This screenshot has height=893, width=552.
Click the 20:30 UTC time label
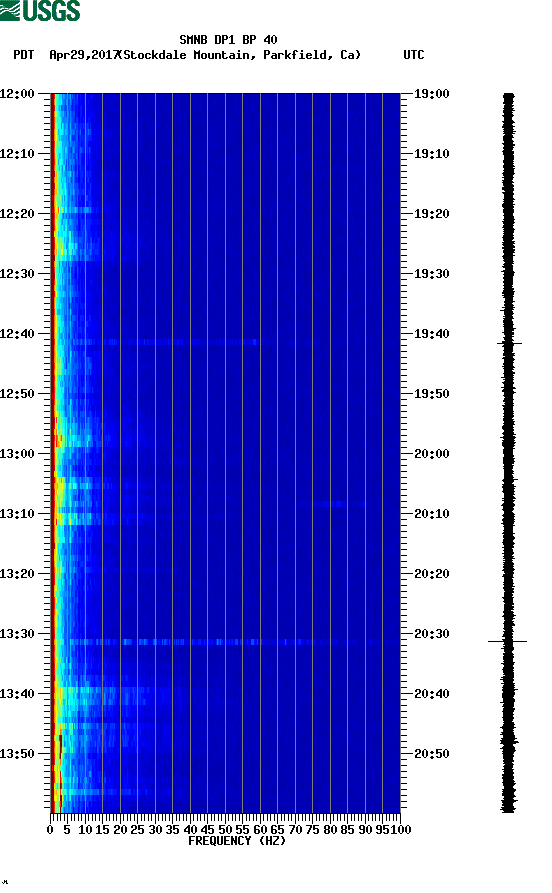tap(432, 634)
